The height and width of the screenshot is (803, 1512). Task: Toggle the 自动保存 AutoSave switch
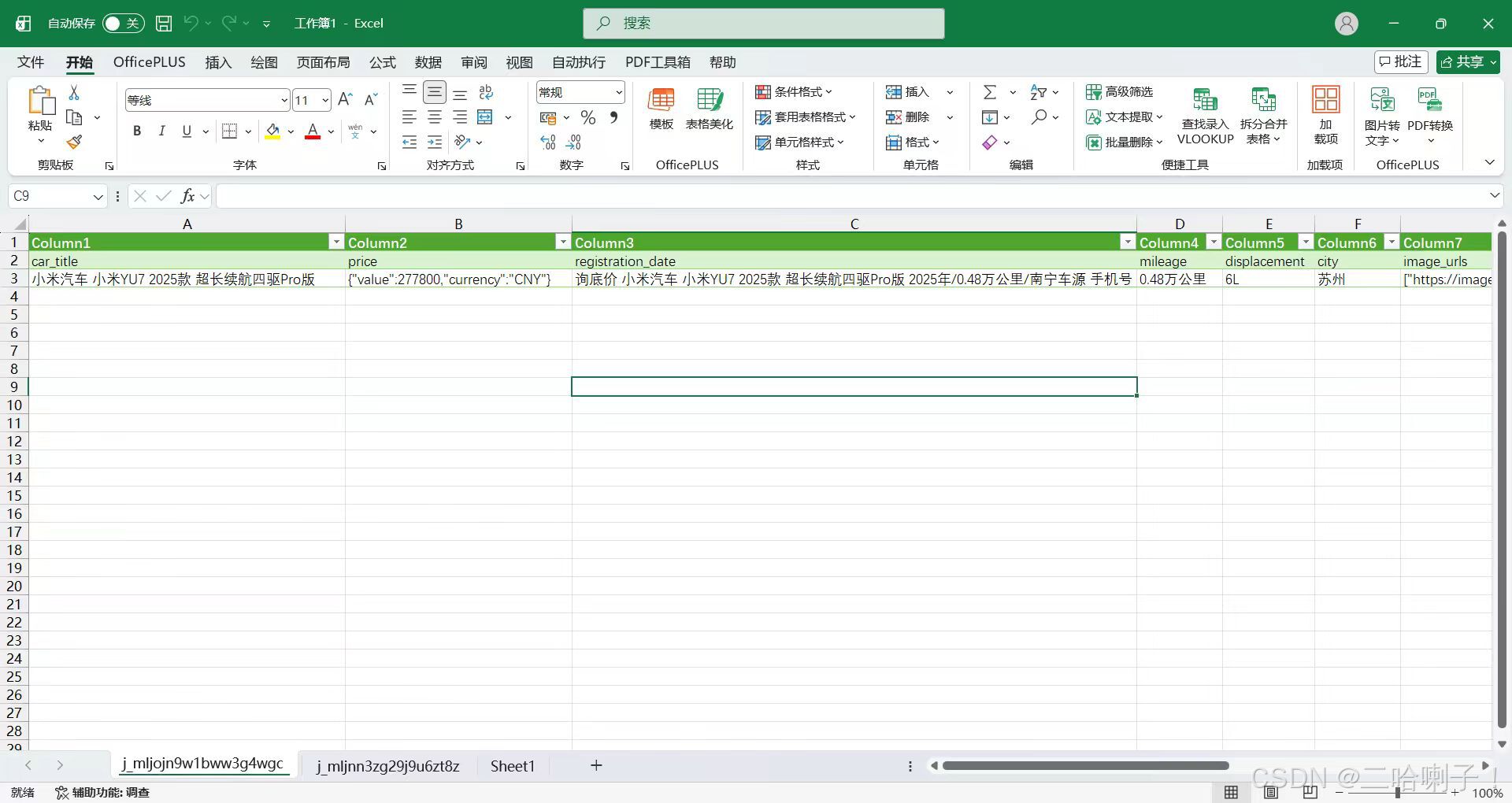tap(124, 24)
